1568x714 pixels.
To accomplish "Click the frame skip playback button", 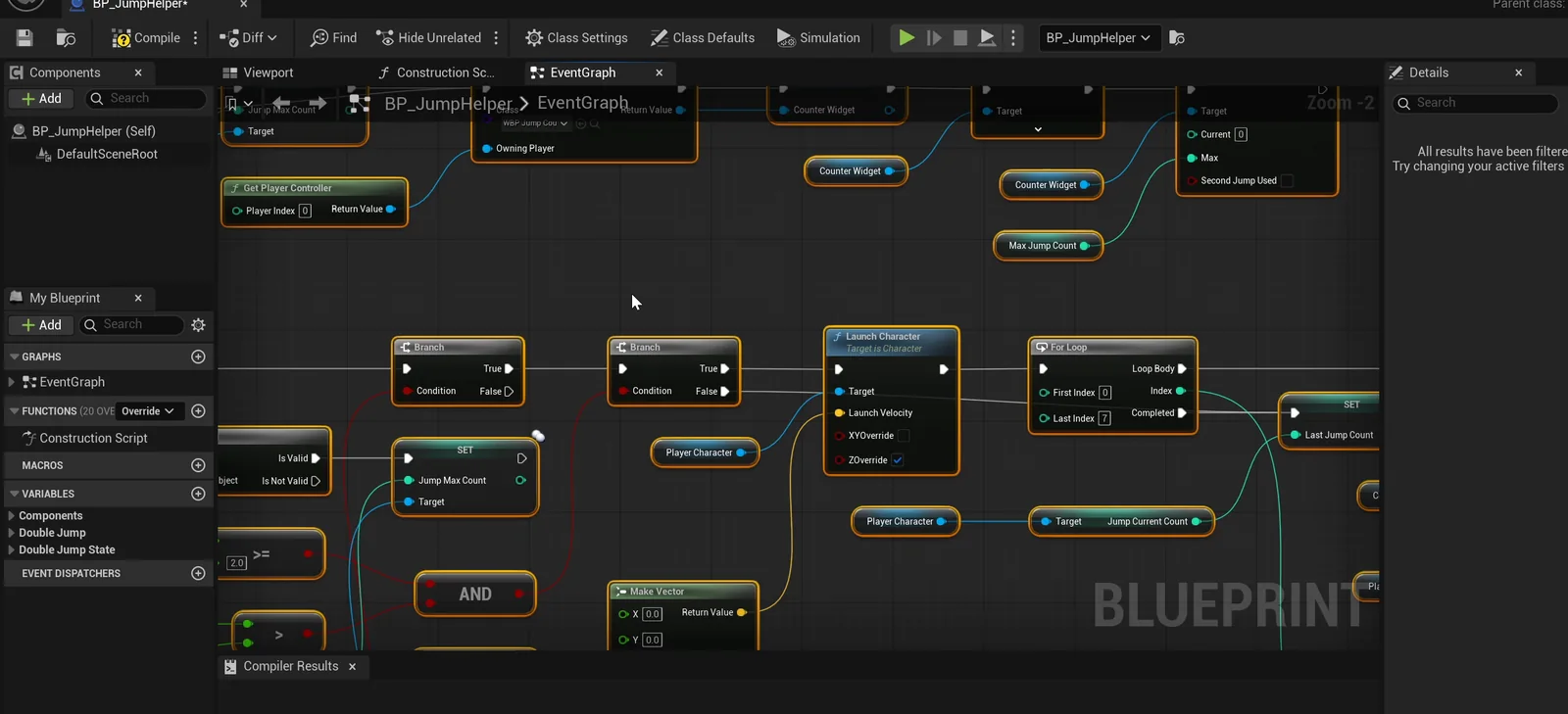I will tap(934, 38).
